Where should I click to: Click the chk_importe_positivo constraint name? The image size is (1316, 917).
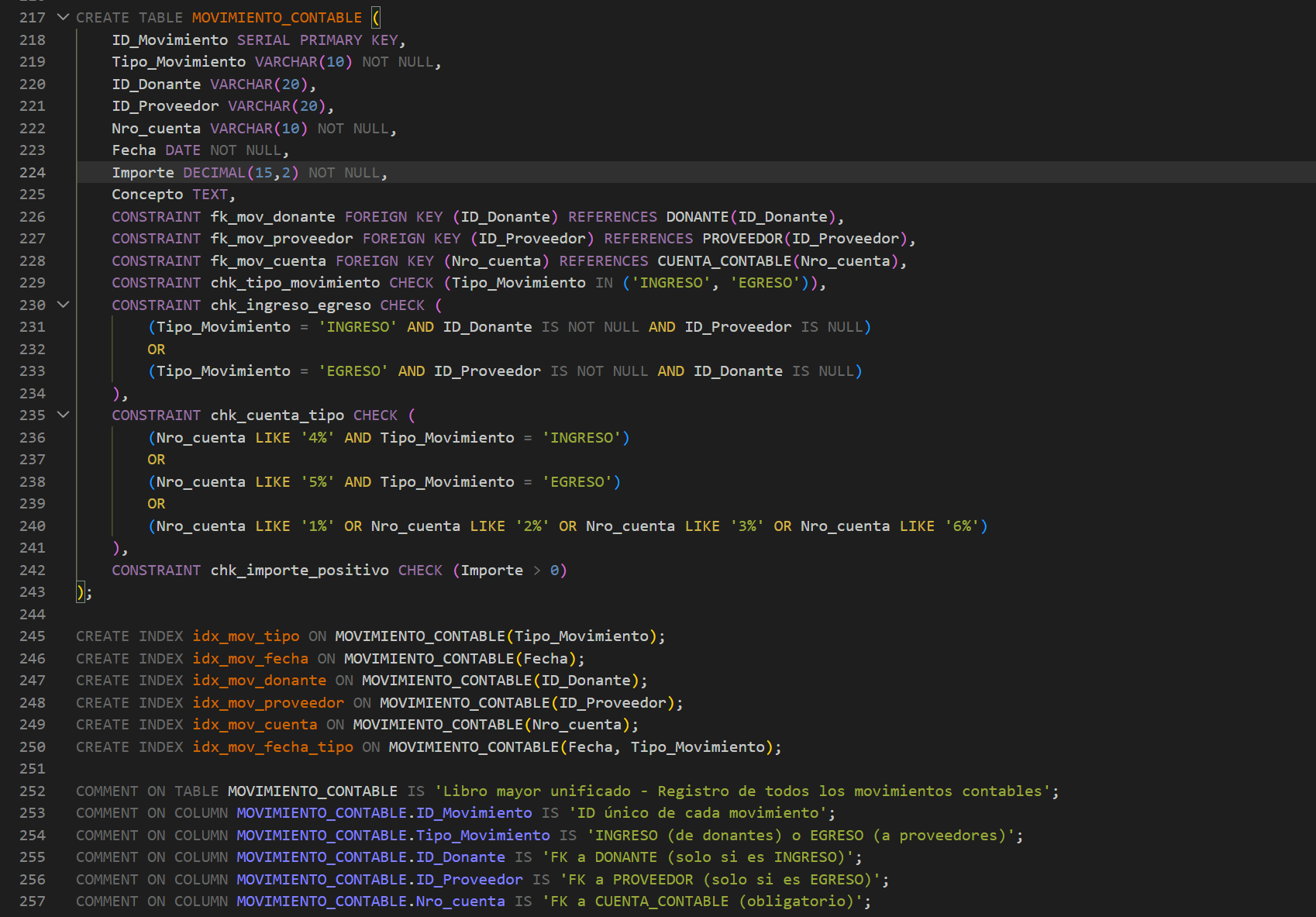(x=299, y=571)
